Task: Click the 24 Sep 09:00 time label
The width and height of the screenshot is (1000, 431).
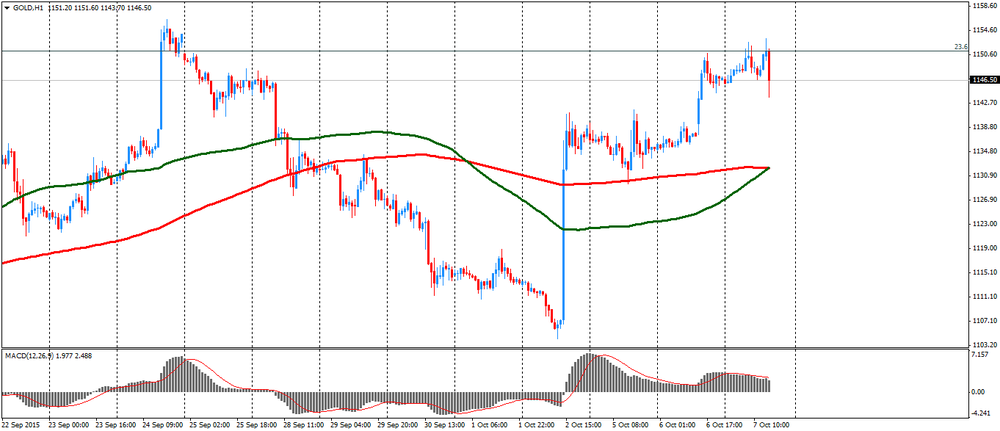Action: click(x=163, y=423)
